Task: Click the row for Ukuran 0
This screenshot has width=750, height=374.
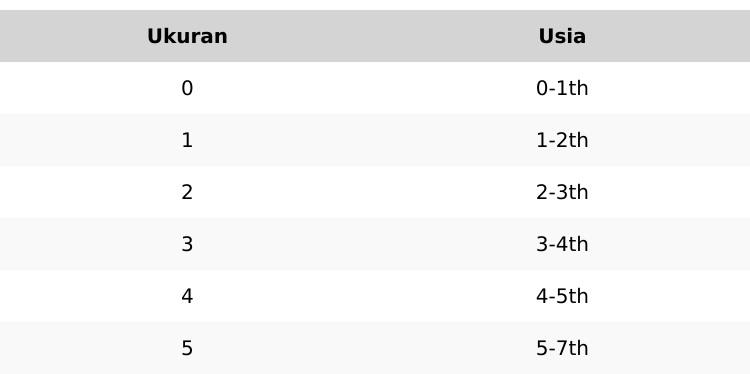Action: coord(375,88)
